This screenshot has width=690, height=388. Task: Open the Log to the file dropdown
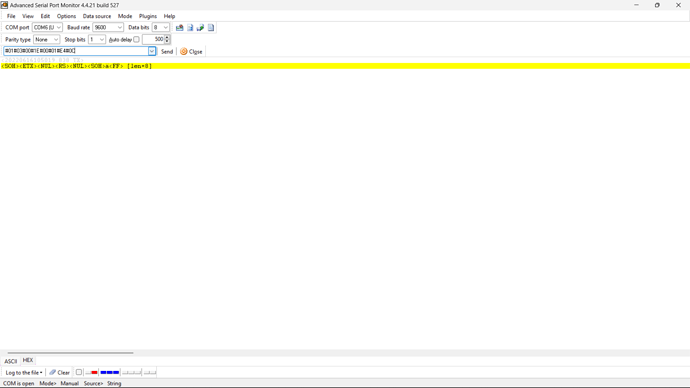pyautogui.click(x=24, y=373)
